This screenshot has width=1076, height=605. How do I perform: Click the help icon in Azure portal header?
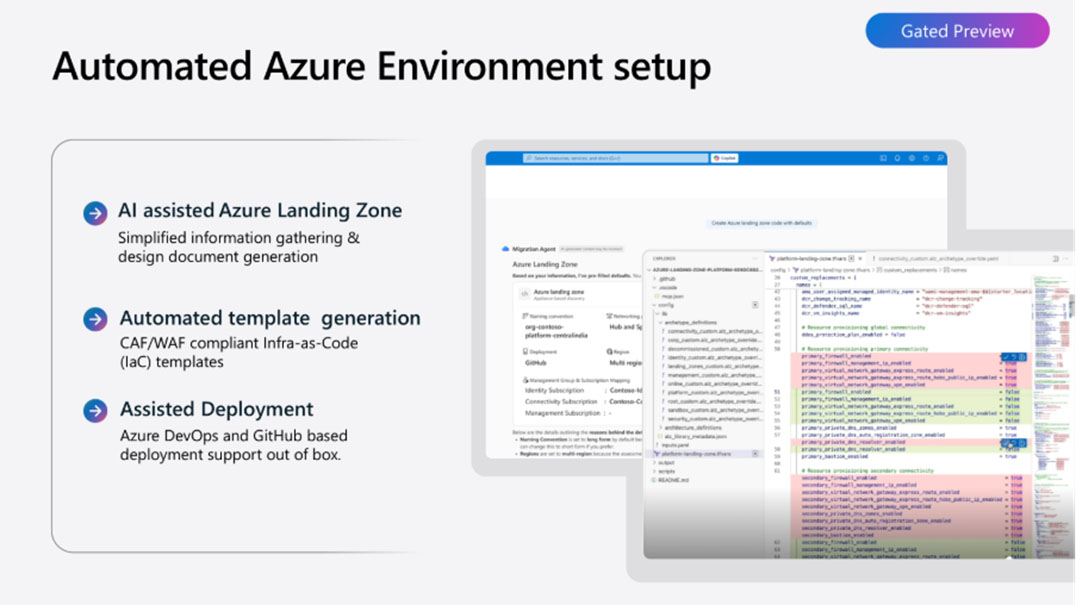pyautogui.click(x=926, y=158)
